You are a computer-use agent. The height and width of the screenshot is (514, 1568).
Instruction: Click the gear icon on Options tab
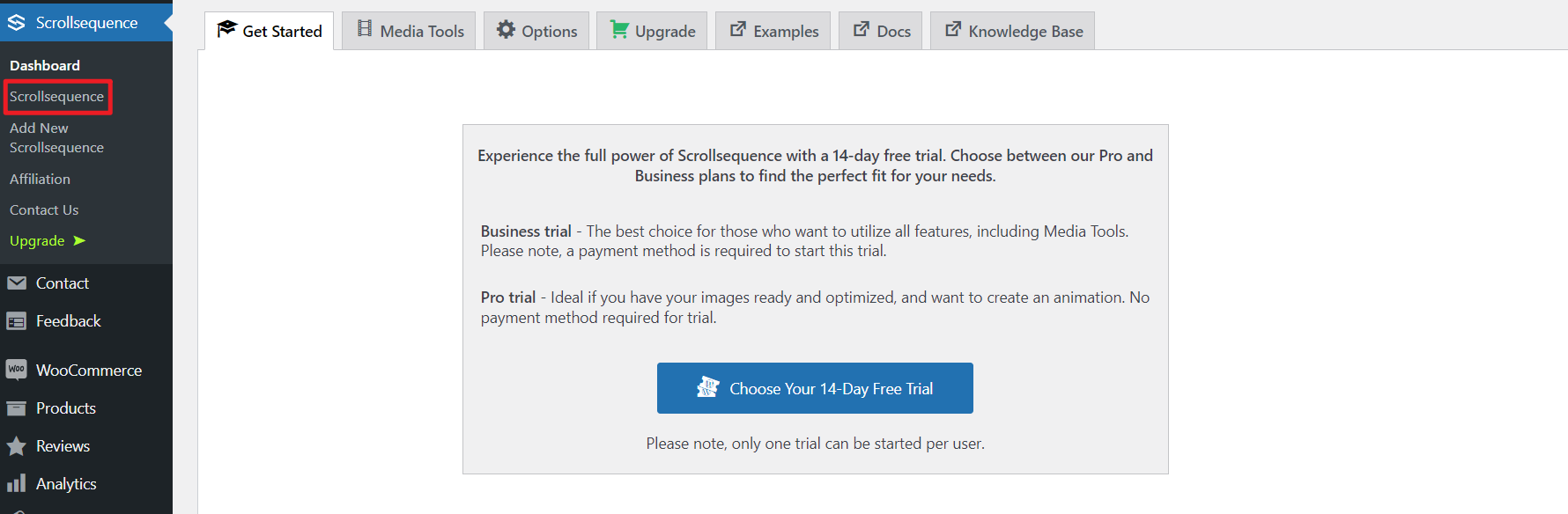(x=506, y=30)
